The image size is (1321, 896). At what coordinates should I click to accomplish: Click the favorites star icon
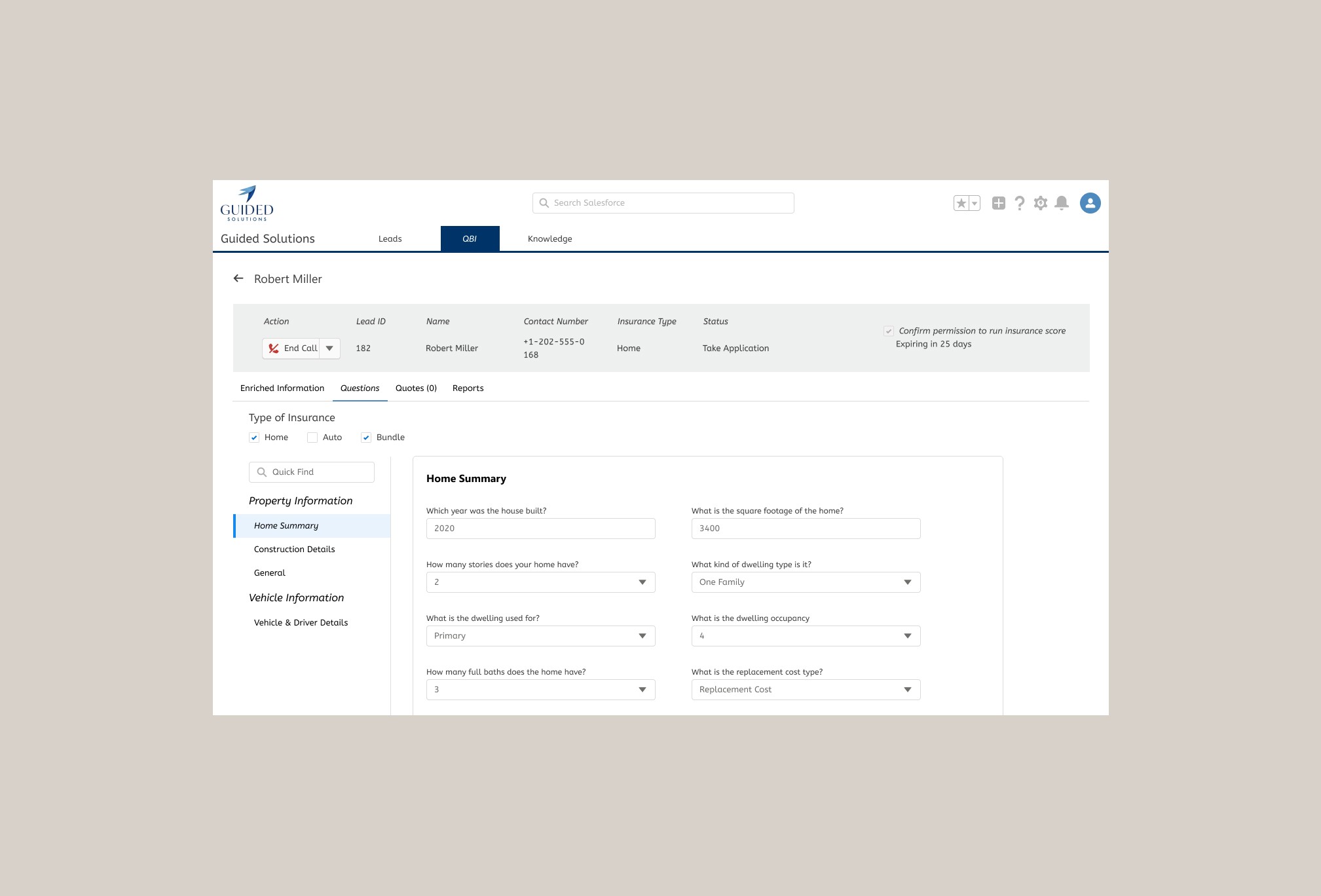961,204
